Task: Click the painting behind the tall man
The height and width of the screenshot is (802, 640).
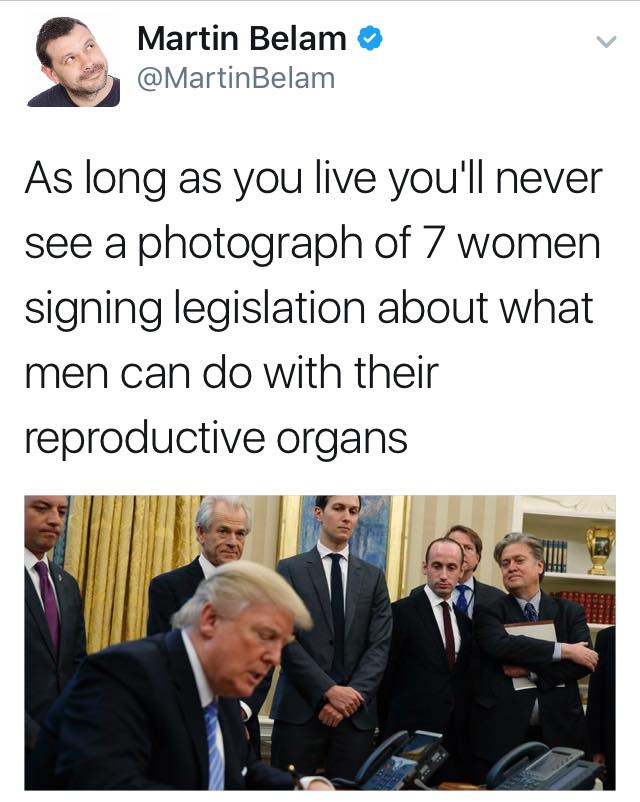Action: click(x=353, y=532)
